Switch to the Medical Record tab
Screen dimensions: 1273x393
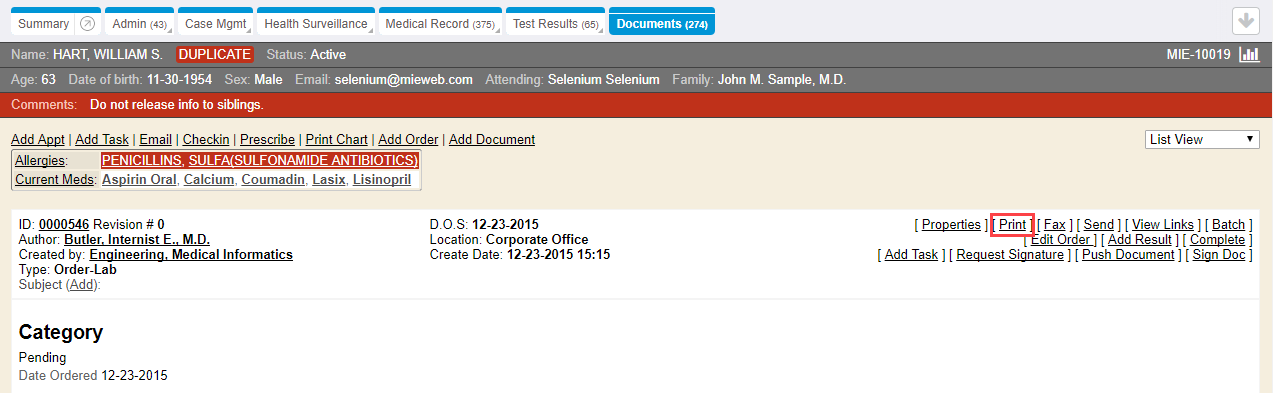tap(439, 23)
